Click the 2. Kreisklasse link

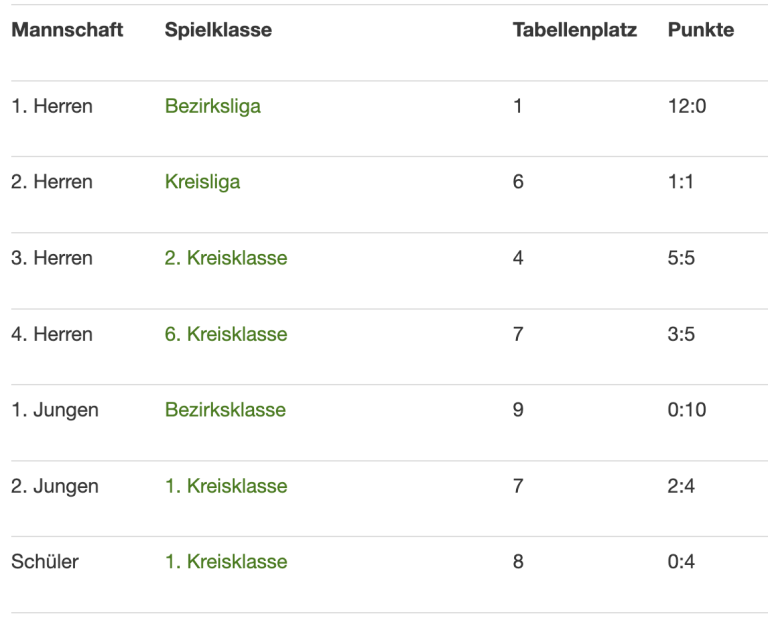tap(226, 258)
